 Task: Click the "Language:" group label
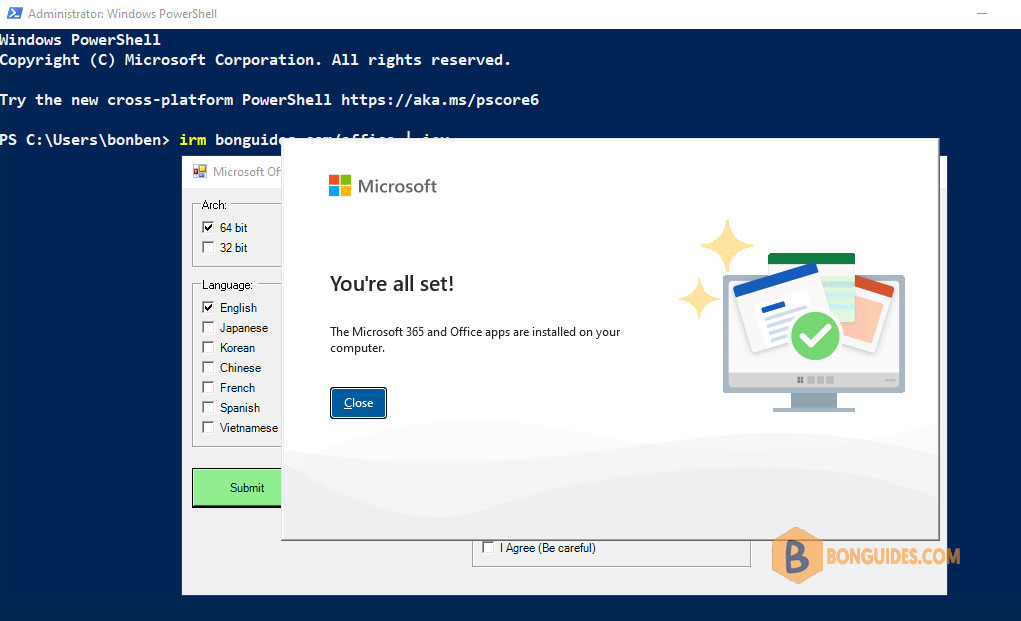point(227,285)
